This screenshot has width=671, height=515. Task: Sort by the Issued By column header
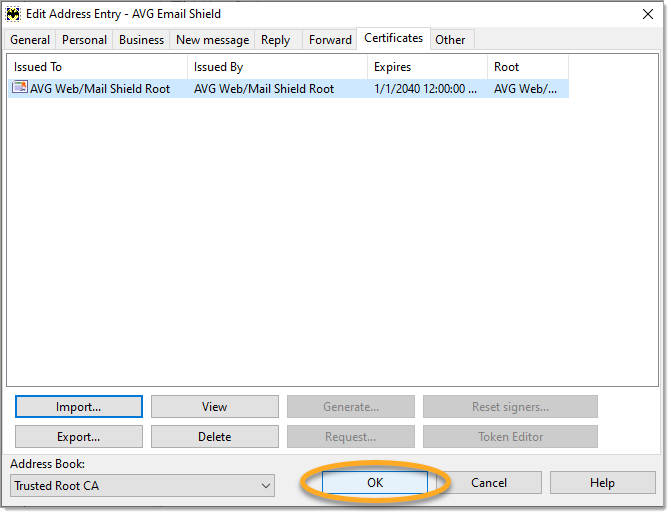click(x=277, y=67)
